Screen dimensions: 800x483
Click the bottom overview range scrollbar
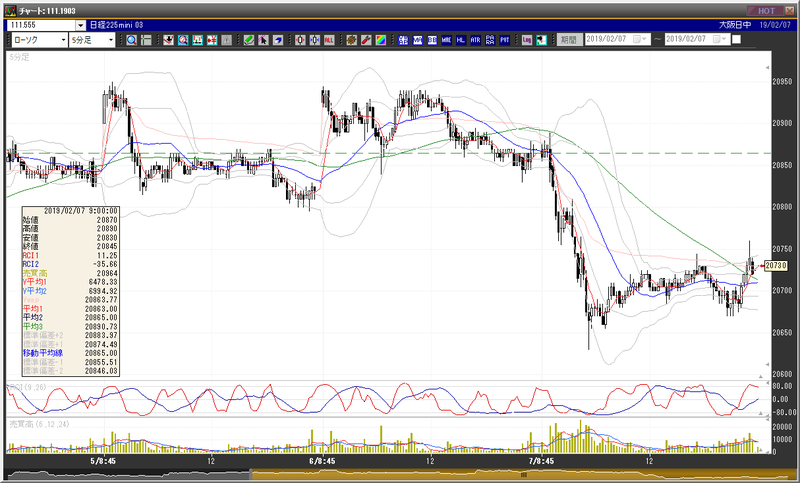click(x=400, y=474)
